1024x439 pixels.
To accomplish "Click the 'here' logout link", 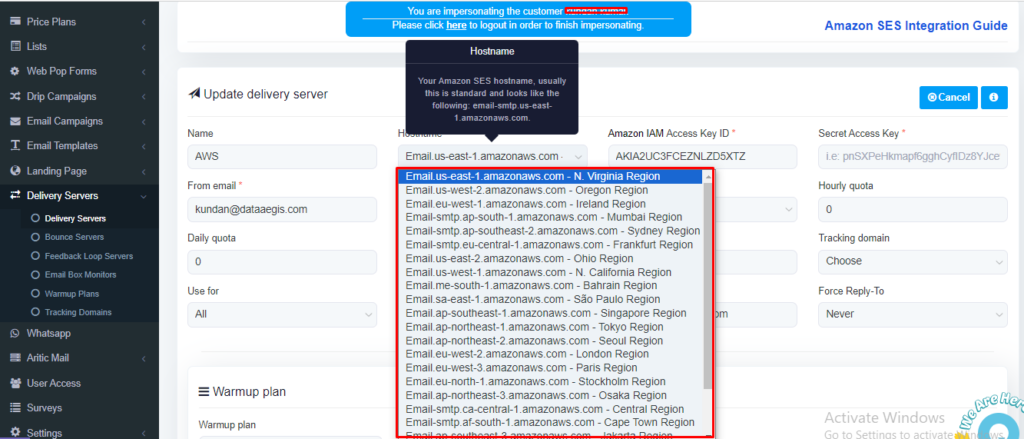I will [456, 25].
